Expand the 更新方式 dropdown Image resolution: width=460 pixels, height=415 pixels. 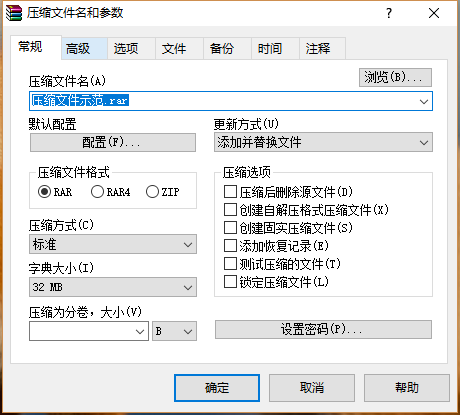pos(323,142)
